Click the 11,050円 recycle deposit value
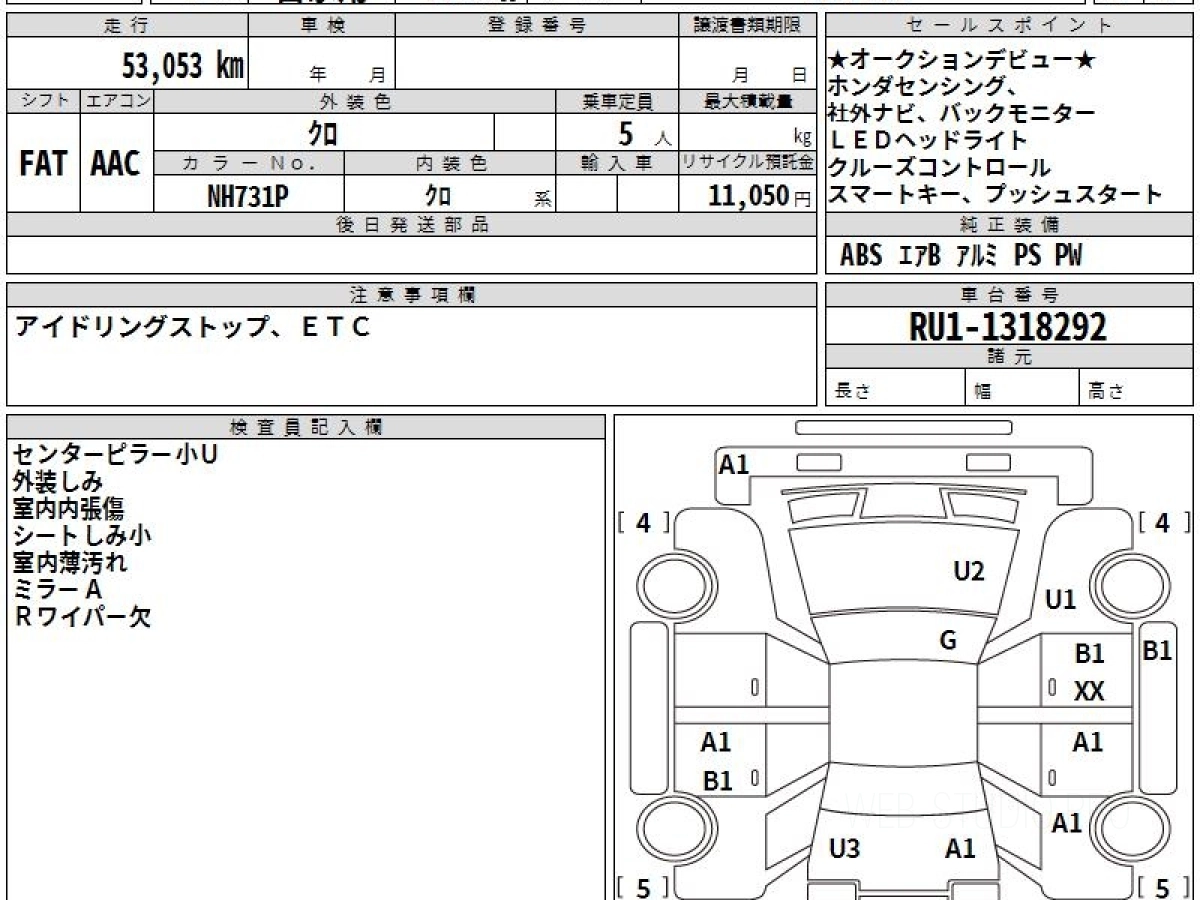The height and width of the screenshot is (900, 1200). (x=759, y=195)
